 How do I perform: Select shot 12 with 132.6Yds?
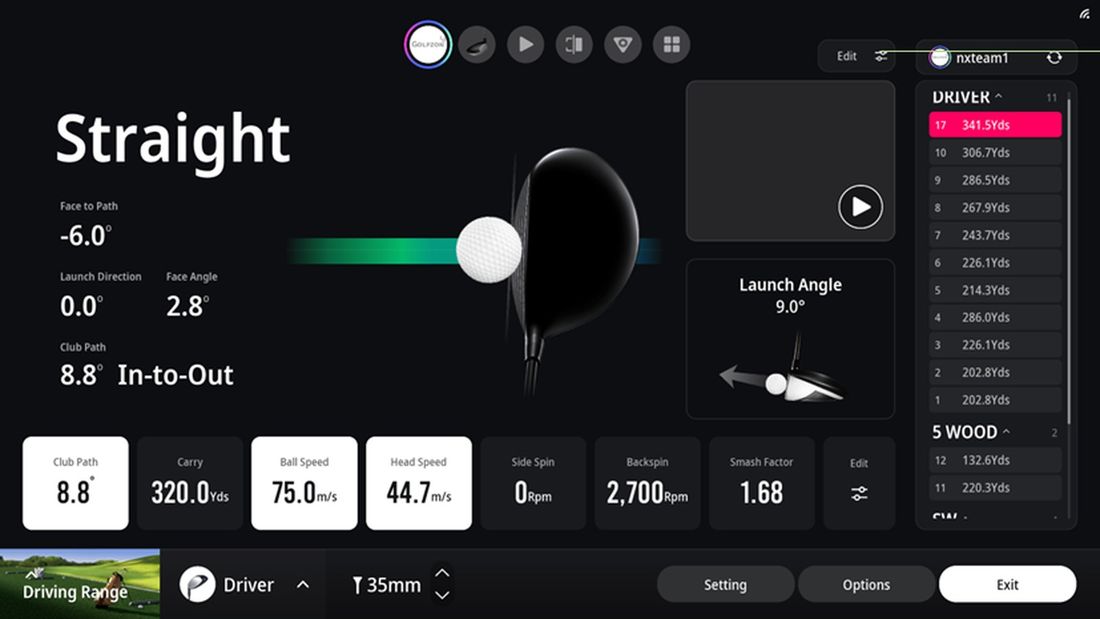[995, 460]
